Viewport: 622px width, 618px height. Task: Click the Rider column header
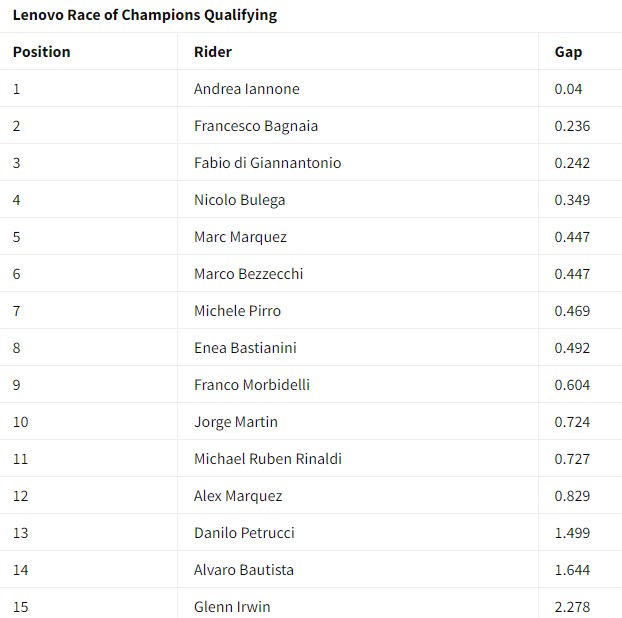tap(212, 52)
